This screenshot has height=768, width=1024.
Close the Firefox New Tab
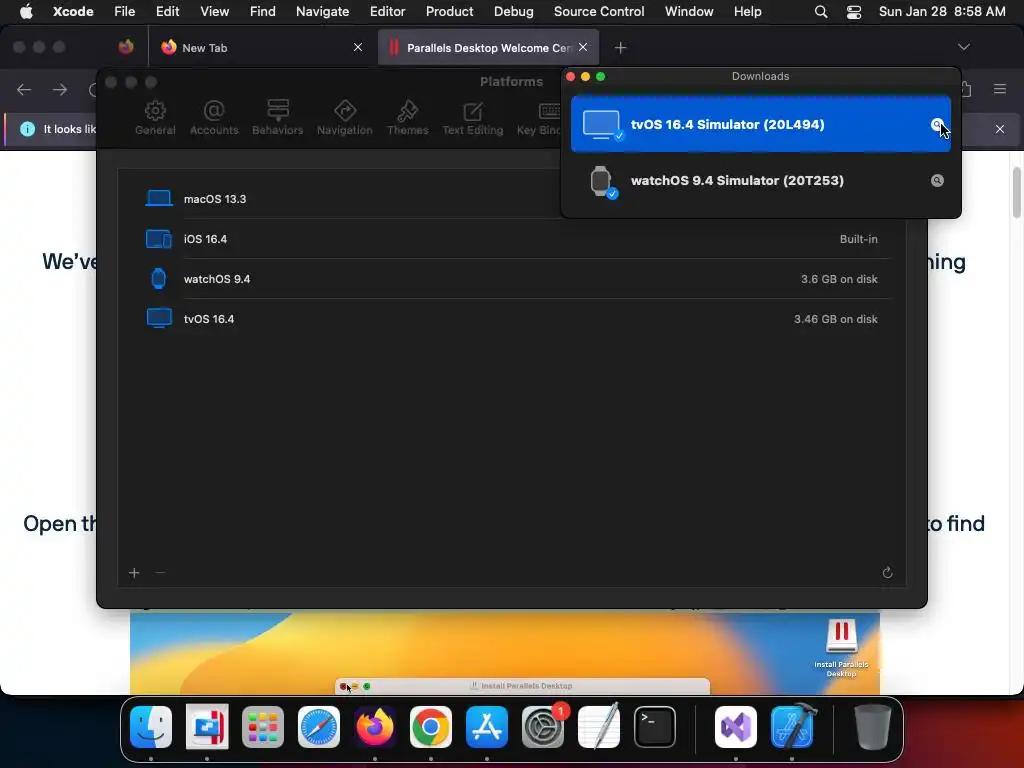click(x=358, y=47)
